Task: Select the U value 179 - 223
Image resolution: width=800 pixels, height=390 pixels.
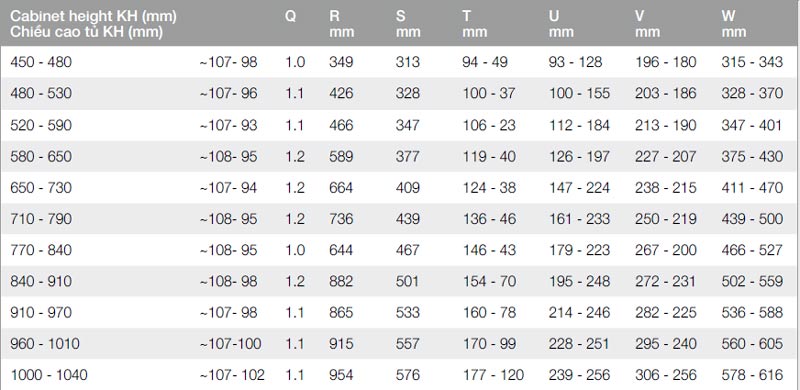Action: (x=579, y=250)
